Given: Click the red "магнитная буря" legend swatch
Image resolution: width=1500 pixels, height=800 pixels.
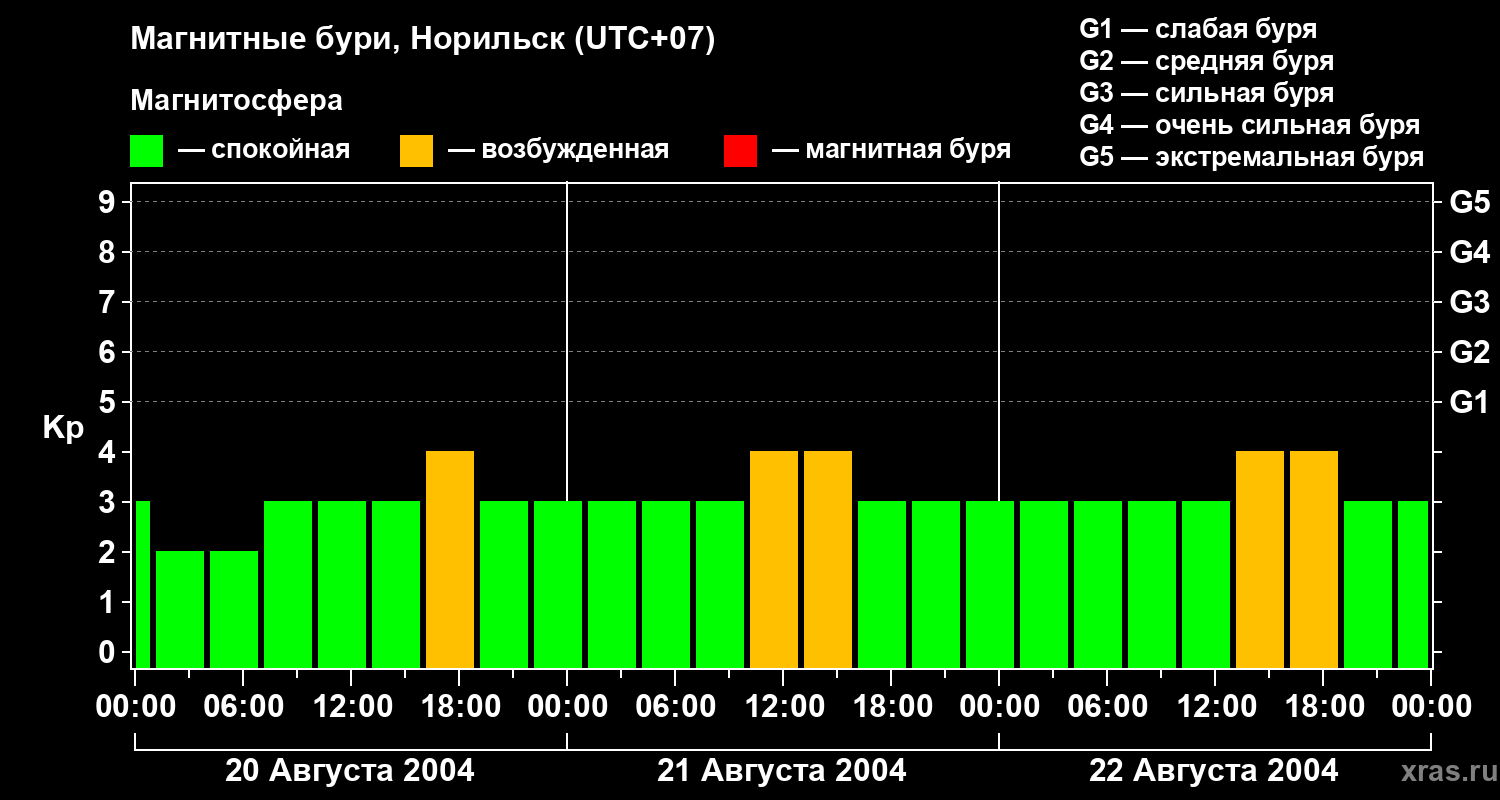Looking at the screenshot, I should (740, 151).
